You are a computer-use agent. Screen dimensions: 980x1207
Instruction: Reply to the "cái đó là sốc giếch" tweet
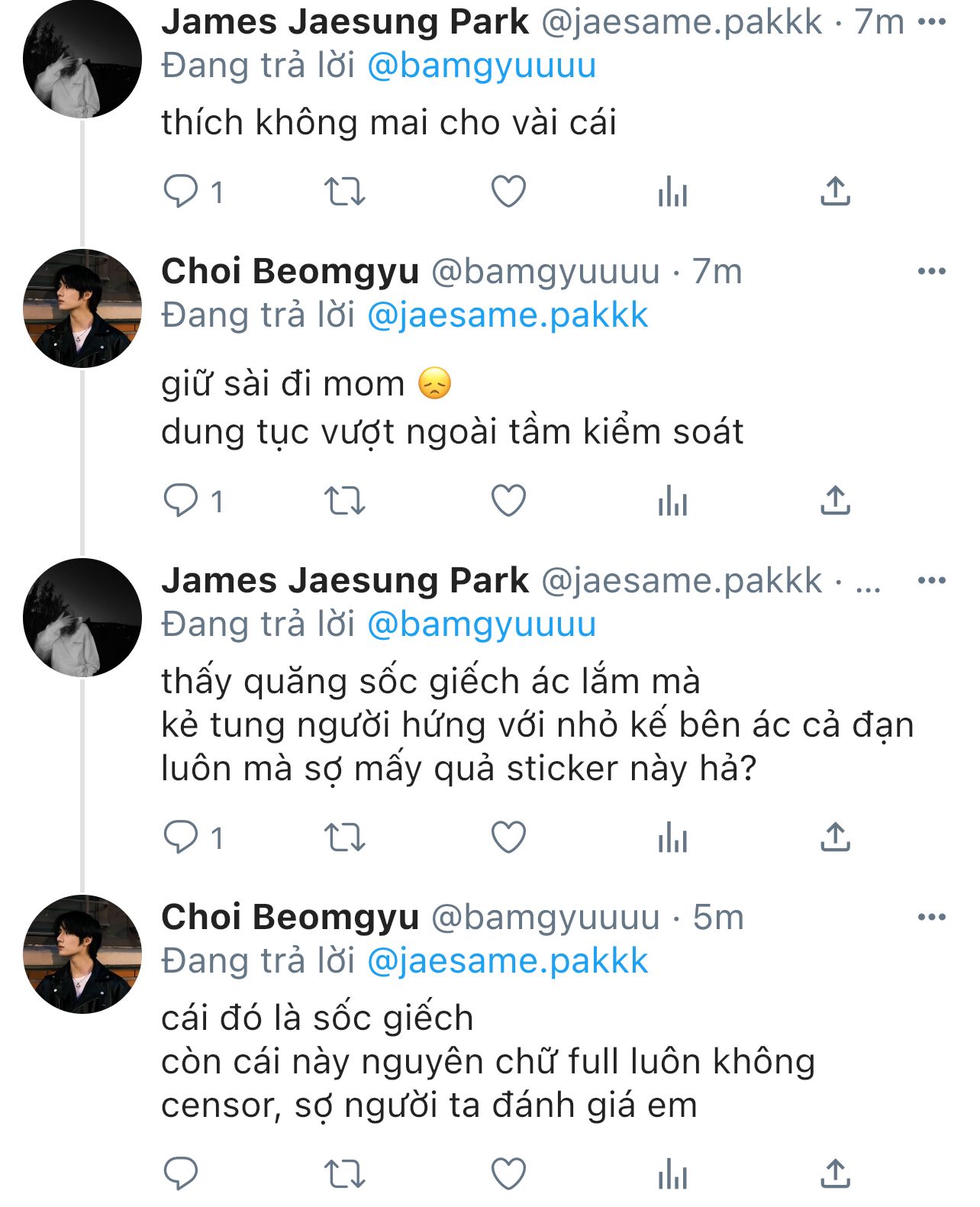pyautogui.click(x=181, y=1173)
